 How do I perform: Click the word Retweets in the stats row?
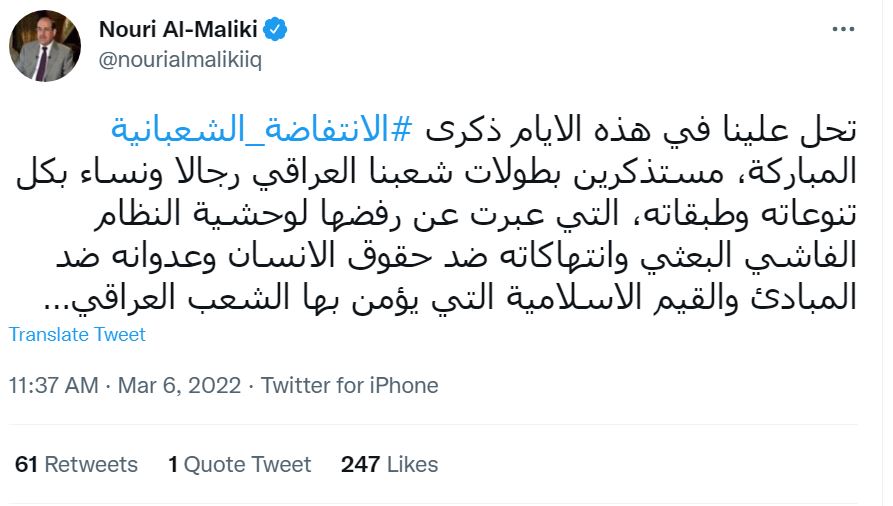point(91,464)
